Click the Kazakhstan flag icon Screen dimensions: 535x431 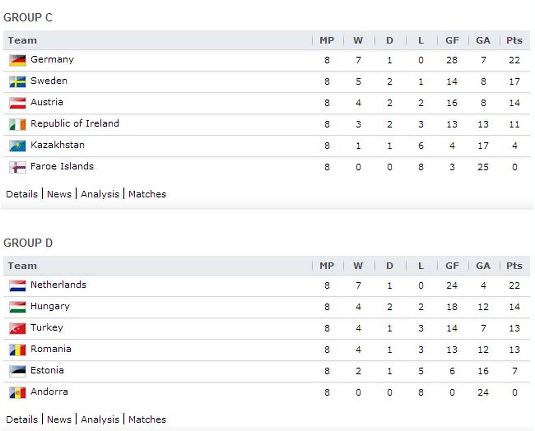coord(17,146)
